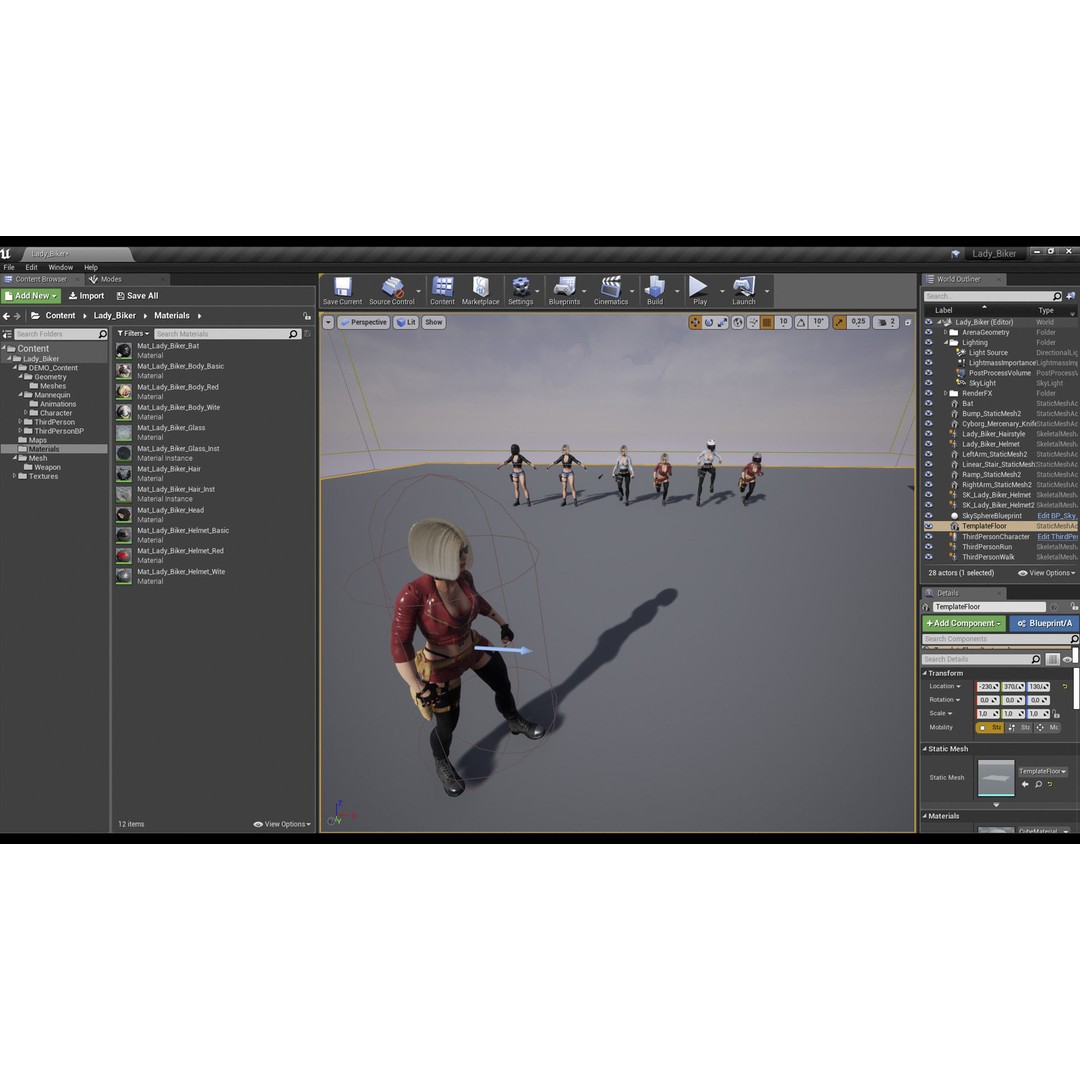Toggle visibility of Lady_Biker_Helmet actor
This screenshot has height=1080, width=1080.
tap(928, 444)
